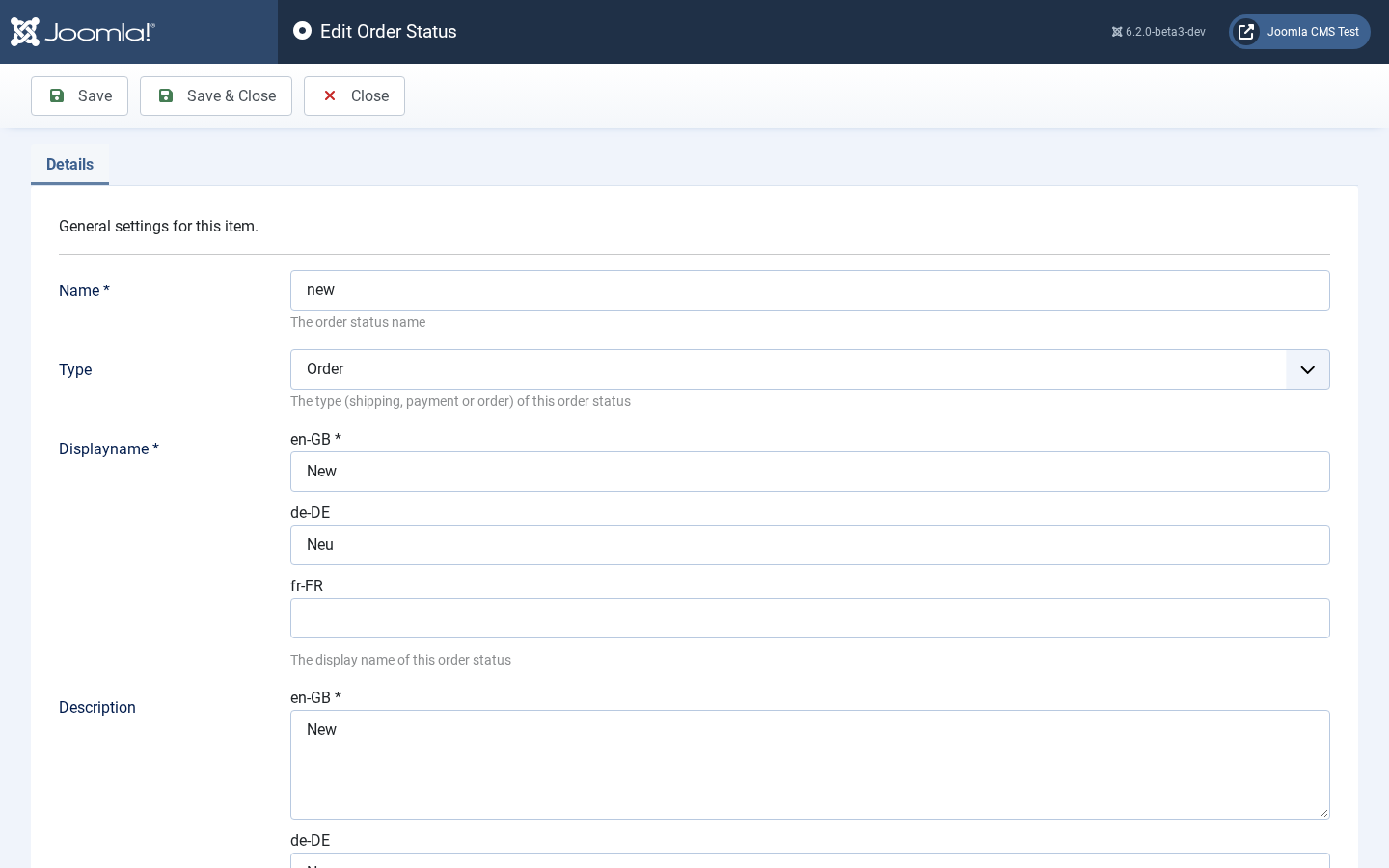This screenshot has width=1389, height=868.
Task: Click the Edit Order Status page title
Action: point(389,31)
